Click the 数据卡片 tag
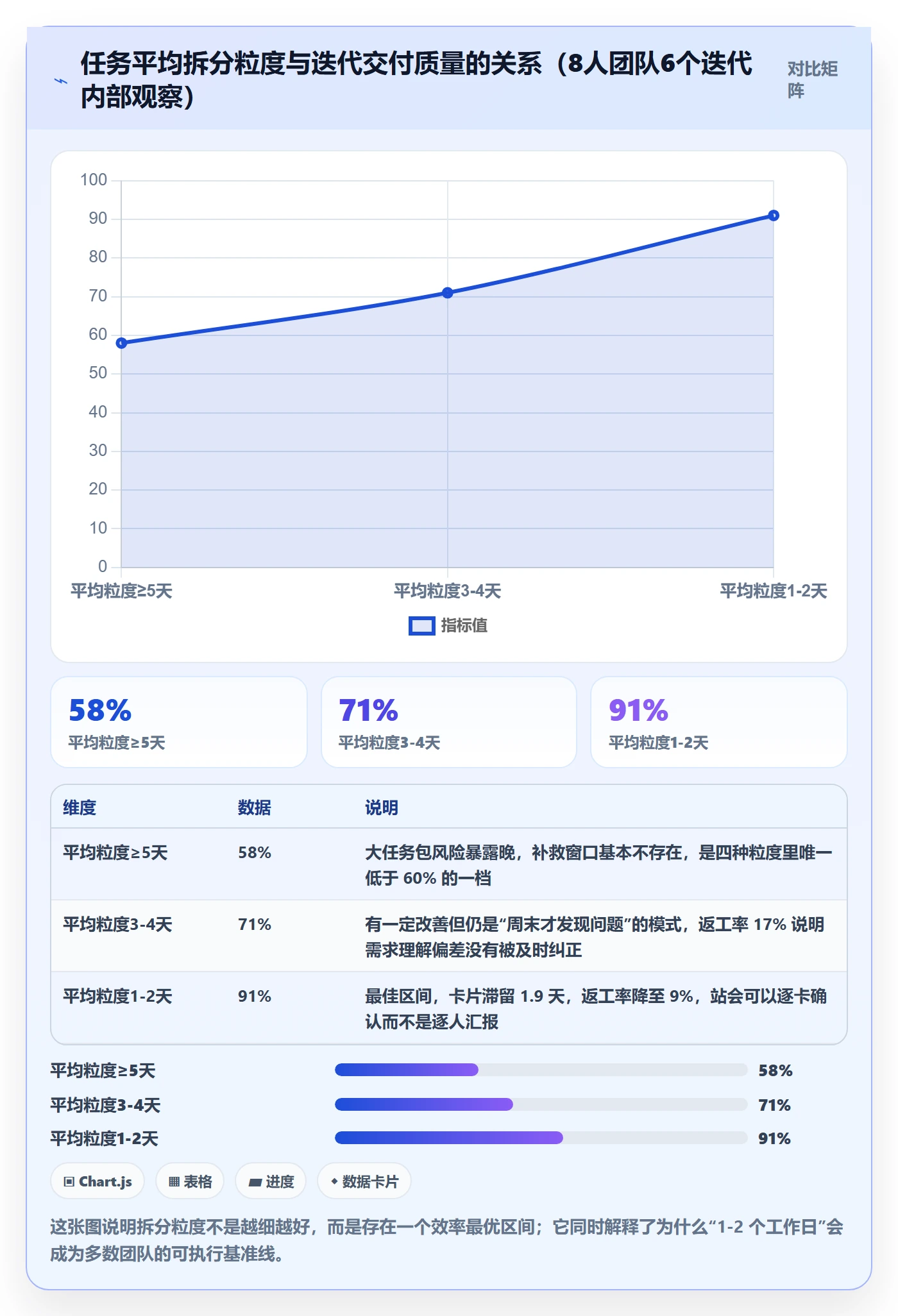The image size is (898, 1316). click(364, 1181)
